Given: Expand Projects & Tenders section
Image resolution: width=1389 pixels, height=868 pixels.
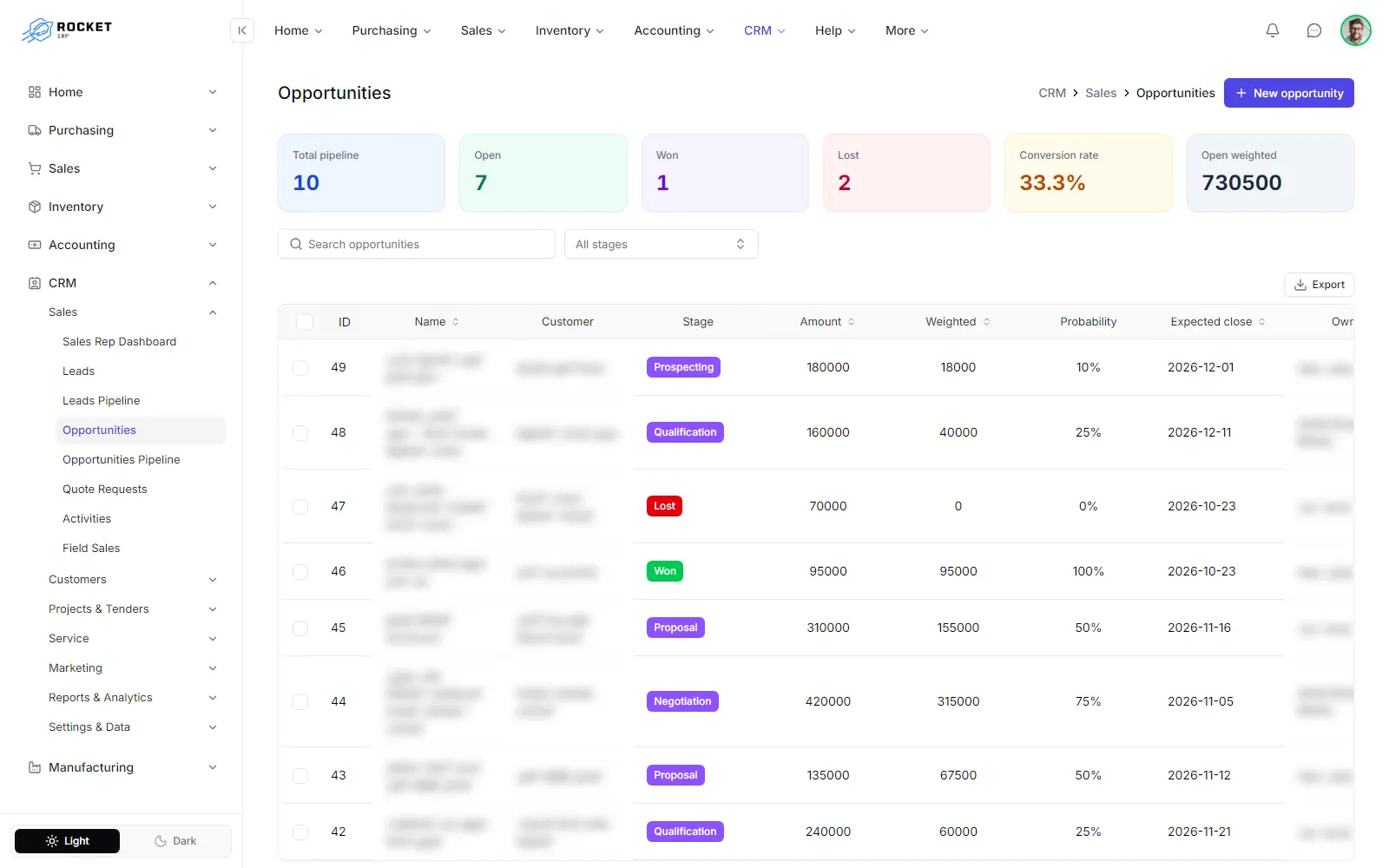Looking at the screenshot, I should pyautogui.click(x=132, y=609).
